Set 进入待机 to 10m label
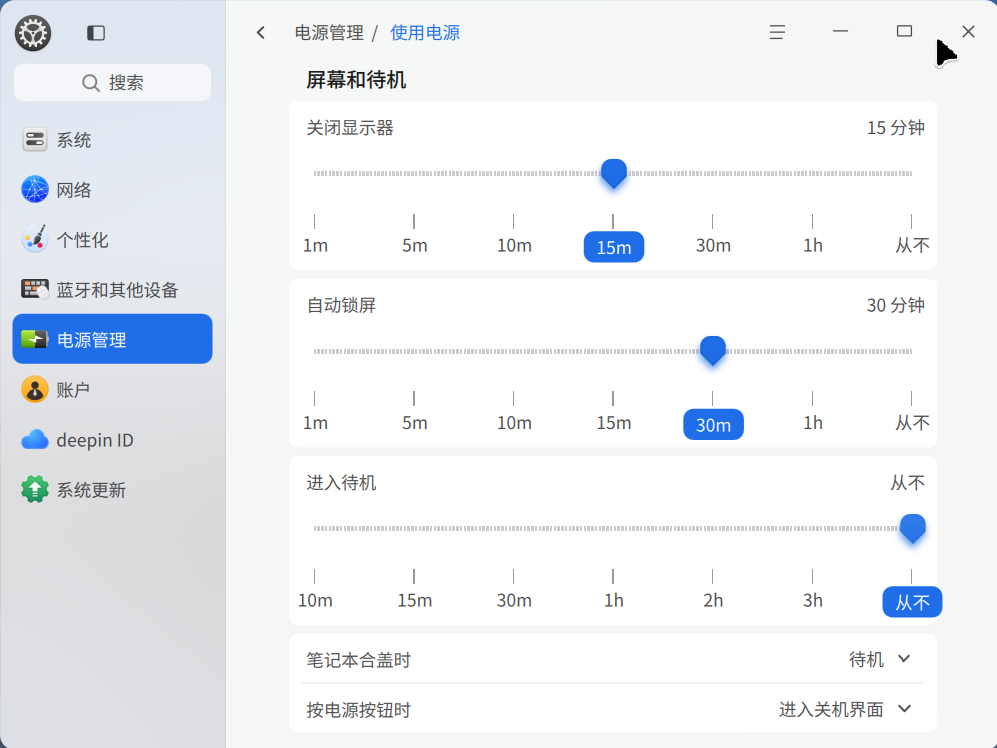This screenshot has height=748, width=997. [x=315, y=600]
